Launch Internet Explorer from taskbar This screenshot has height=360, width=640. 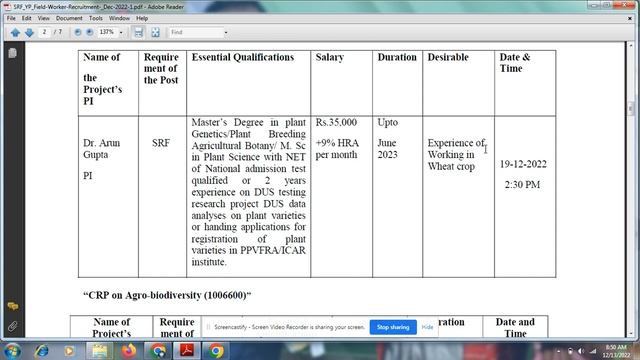[x=42, y=351]
